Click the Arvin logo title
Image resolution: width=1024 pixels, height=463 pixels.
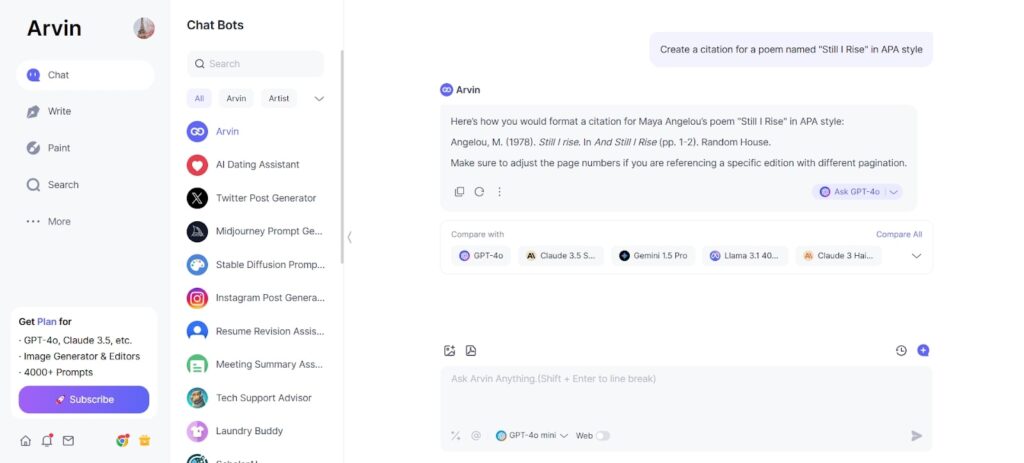(54, 28)
